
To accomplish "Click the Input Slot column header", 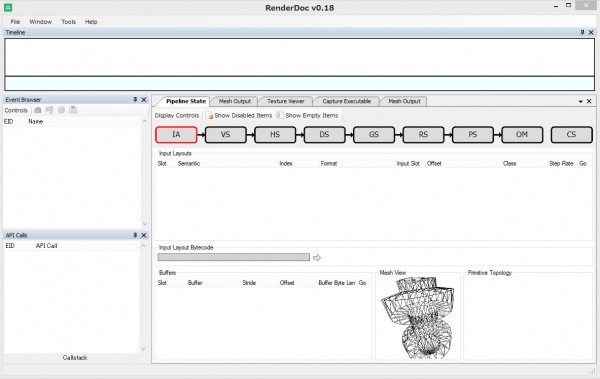I will [x=408, y=163].
